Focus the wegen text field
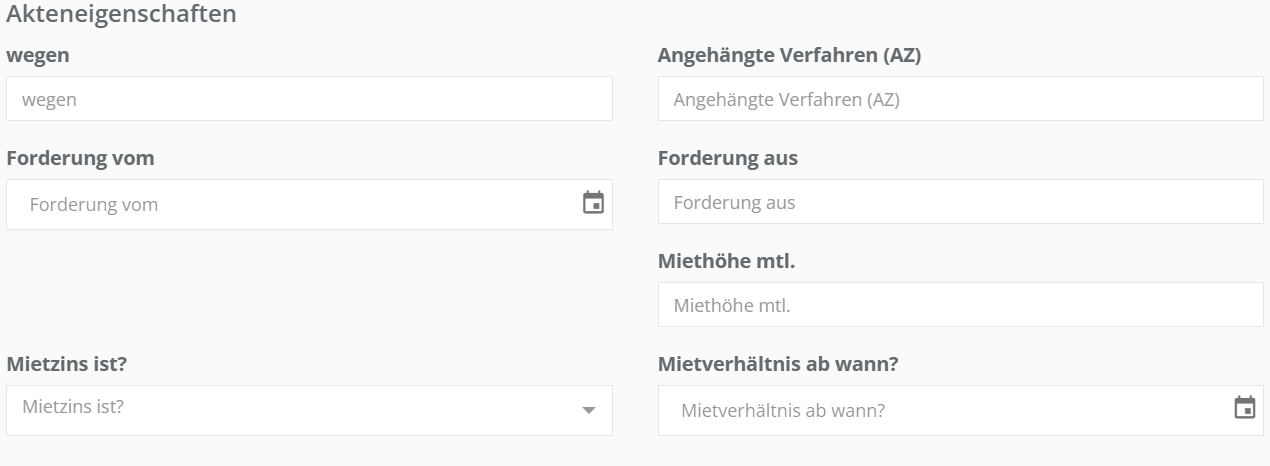The height and width of the screenshot is (466, 1270). [309, 99]
